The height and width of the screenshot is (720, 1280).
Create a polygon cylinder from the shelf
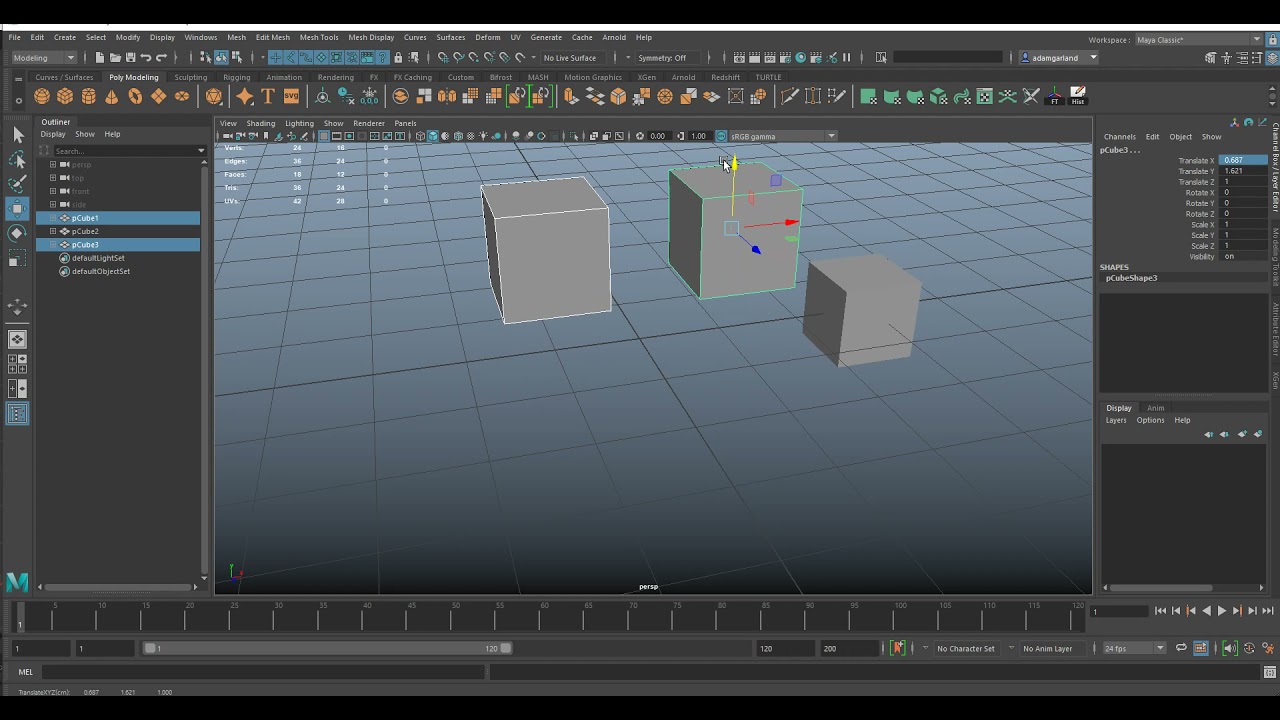point(89,97)
